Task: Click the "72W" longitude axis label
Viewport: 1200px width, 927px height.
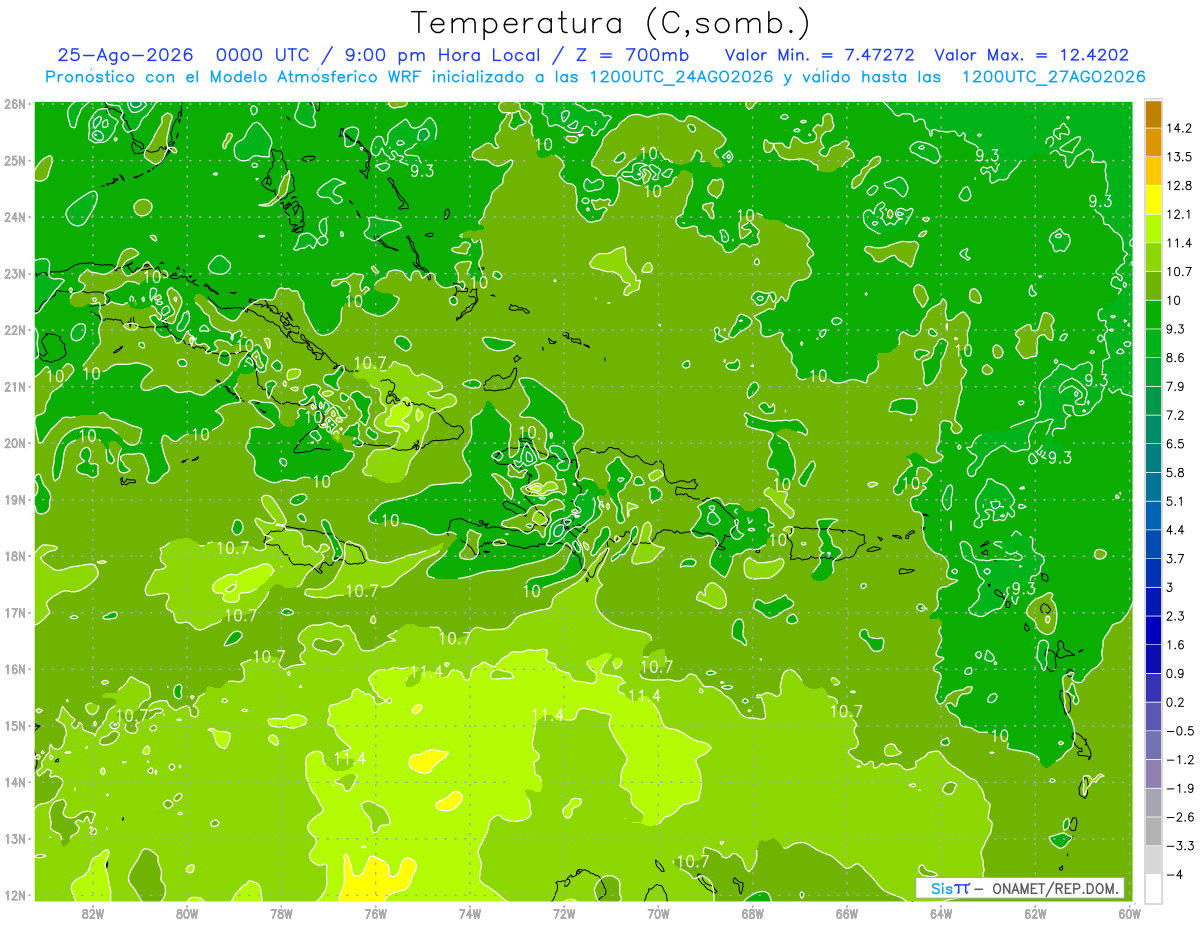Action: click(x=564, y=913)
